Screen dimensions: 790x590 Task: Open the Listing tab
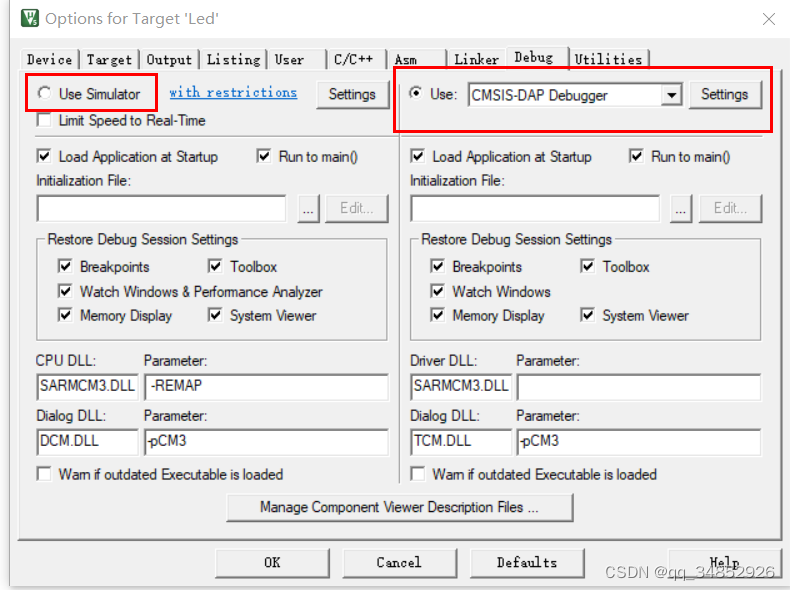click(233, 59)
